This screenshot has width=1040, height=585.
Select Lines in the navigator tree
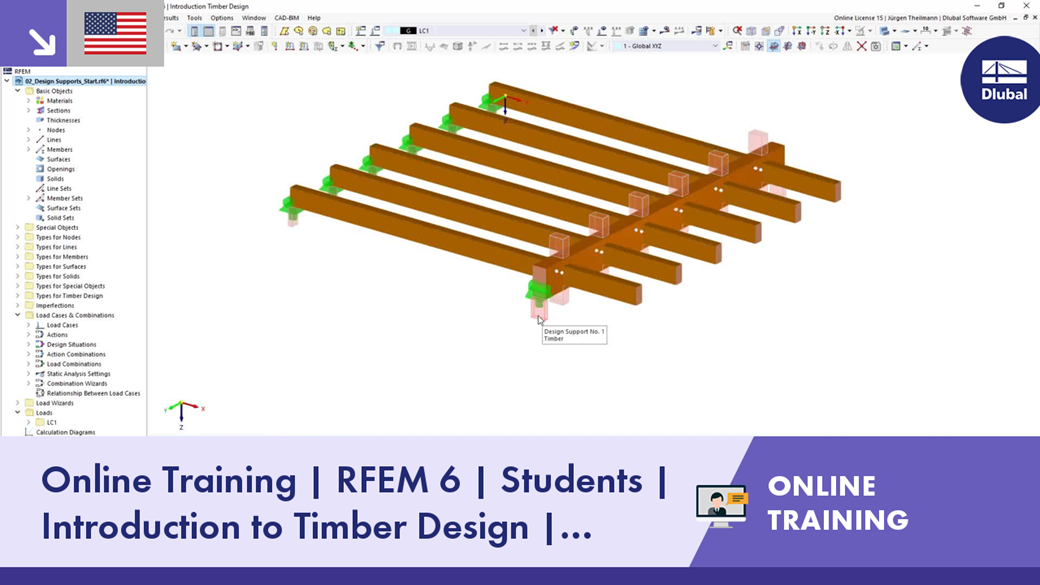pyautogui.click(x=54, y=140)
